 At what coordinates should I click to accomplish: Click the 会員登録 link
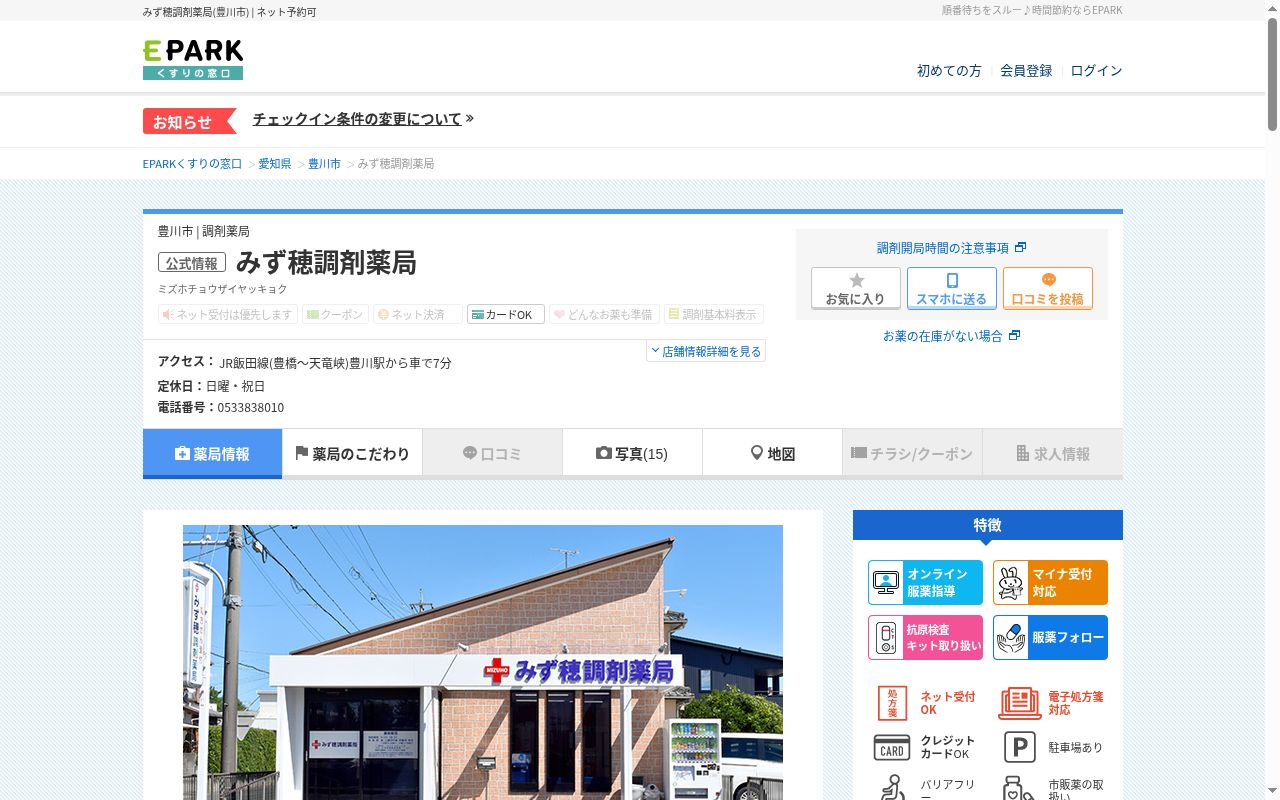pos(1026,70)
